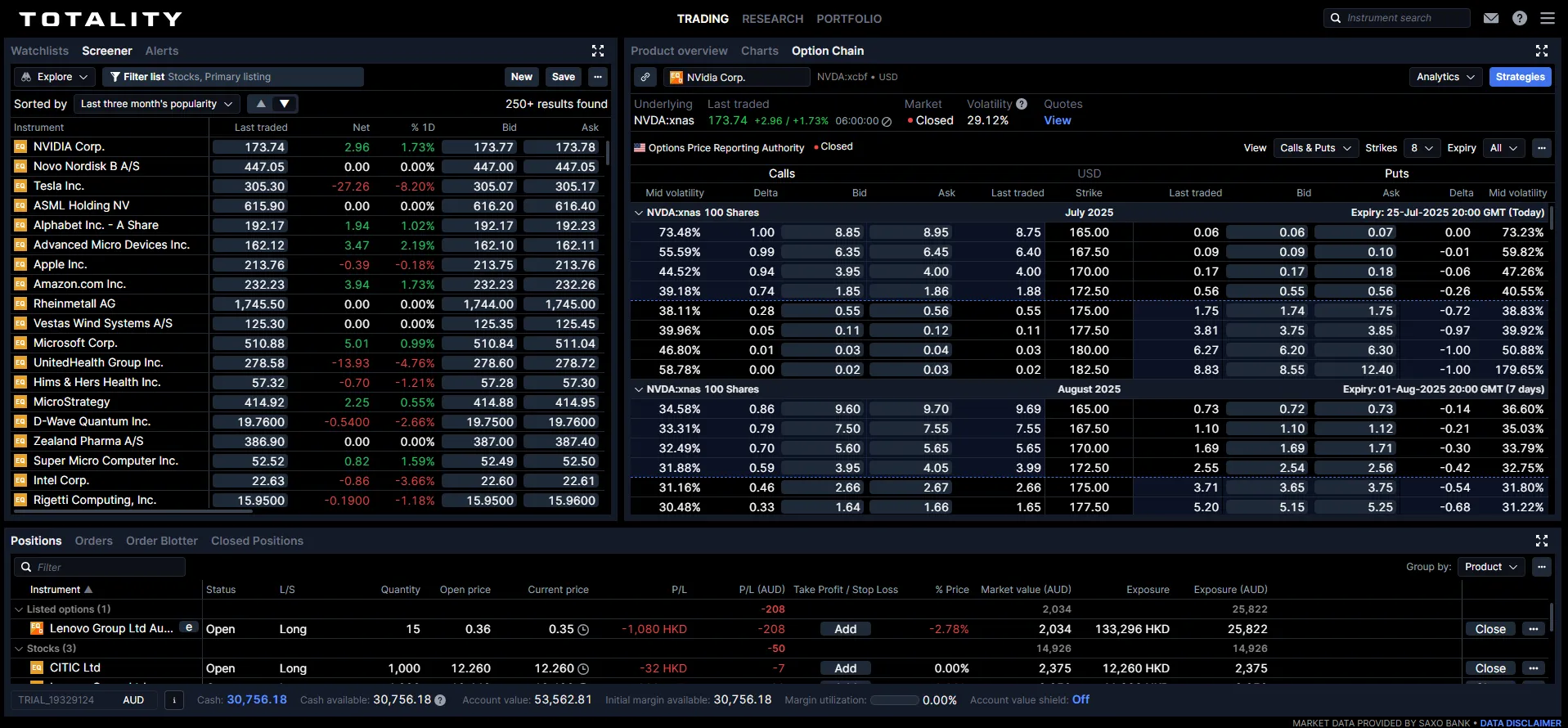Click Tesla Inc. instrument type icon
This screenshot has width=1568, height=728.
click(x=20, y=186)
